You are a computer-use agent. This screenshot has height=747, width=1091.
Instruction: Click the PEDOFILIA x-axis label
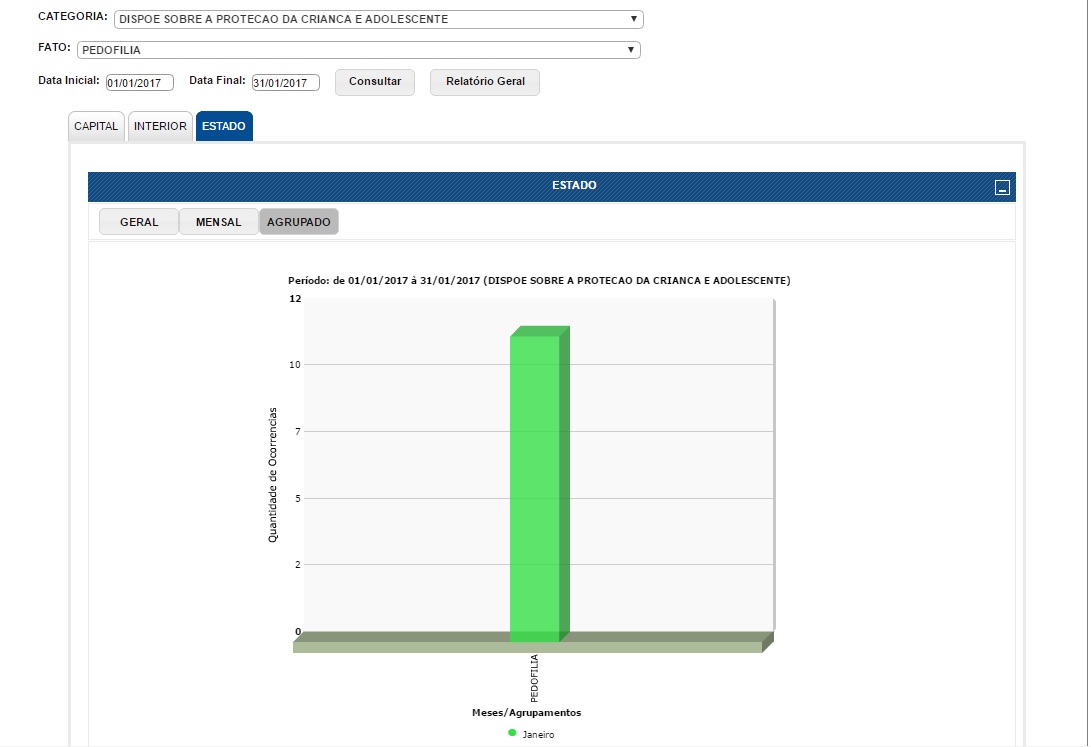[534, 678]
